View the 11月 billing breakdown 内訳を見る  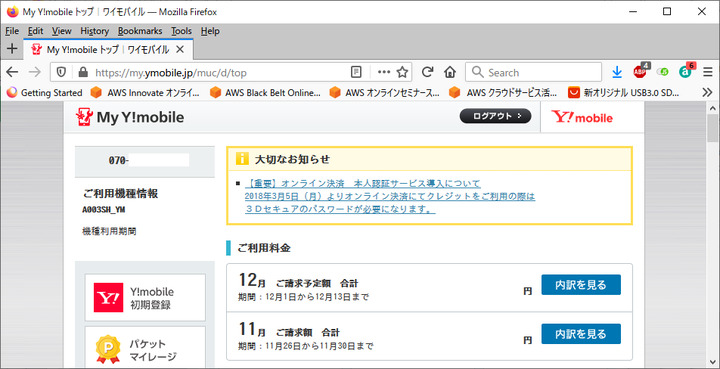(581, 334)
